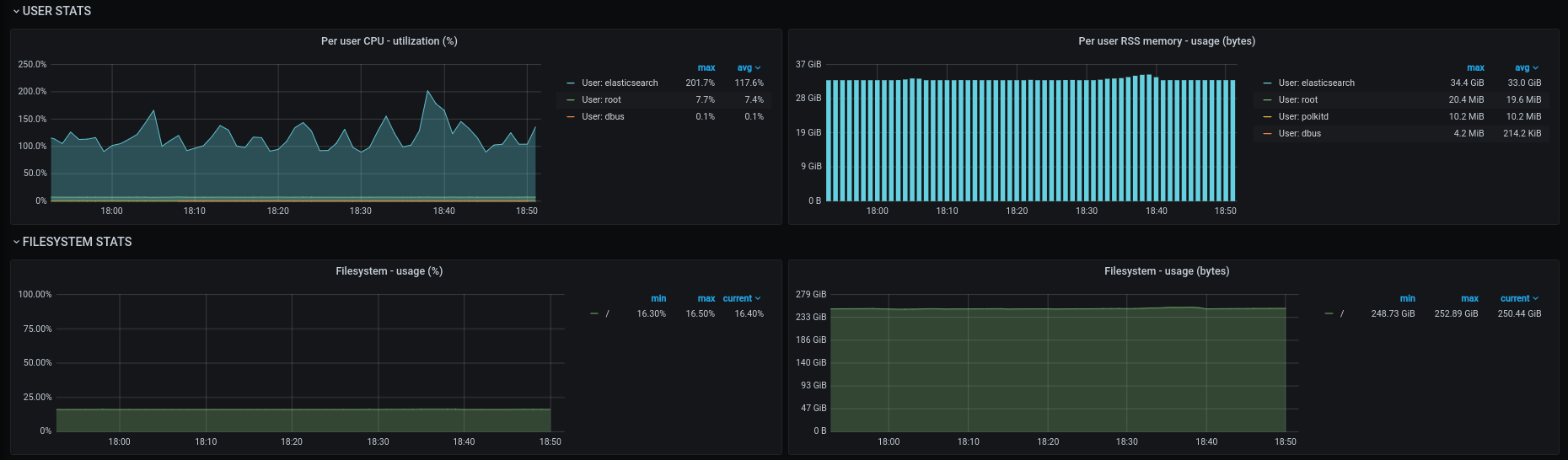The image size is (1568, 460).
Task: Click the elasticsearch color swatch in CPU legend
Action: (571, 83)
